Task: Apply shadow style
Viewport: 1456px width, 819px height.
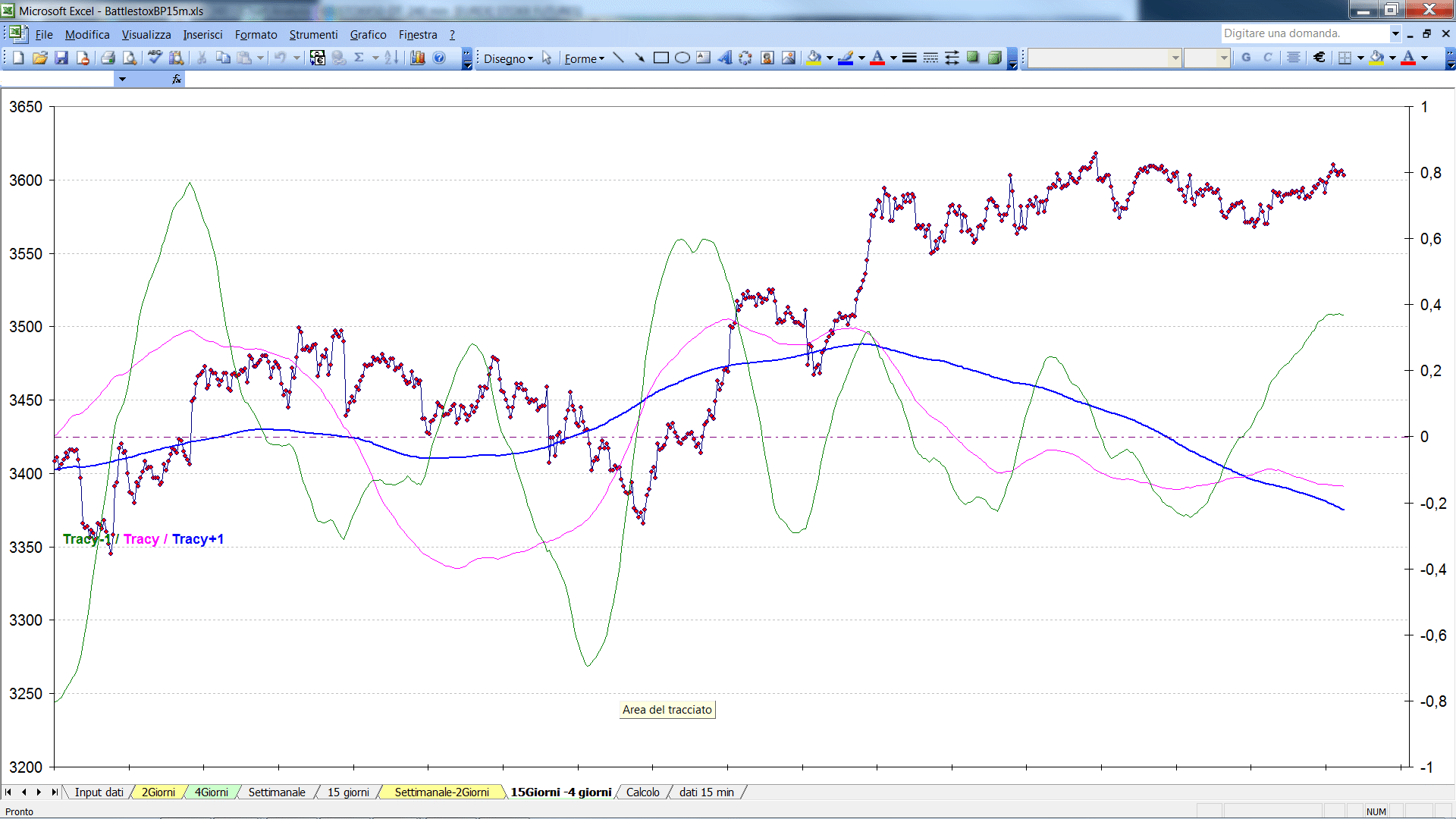Action: pyautogui.click(x=973, y=58)
